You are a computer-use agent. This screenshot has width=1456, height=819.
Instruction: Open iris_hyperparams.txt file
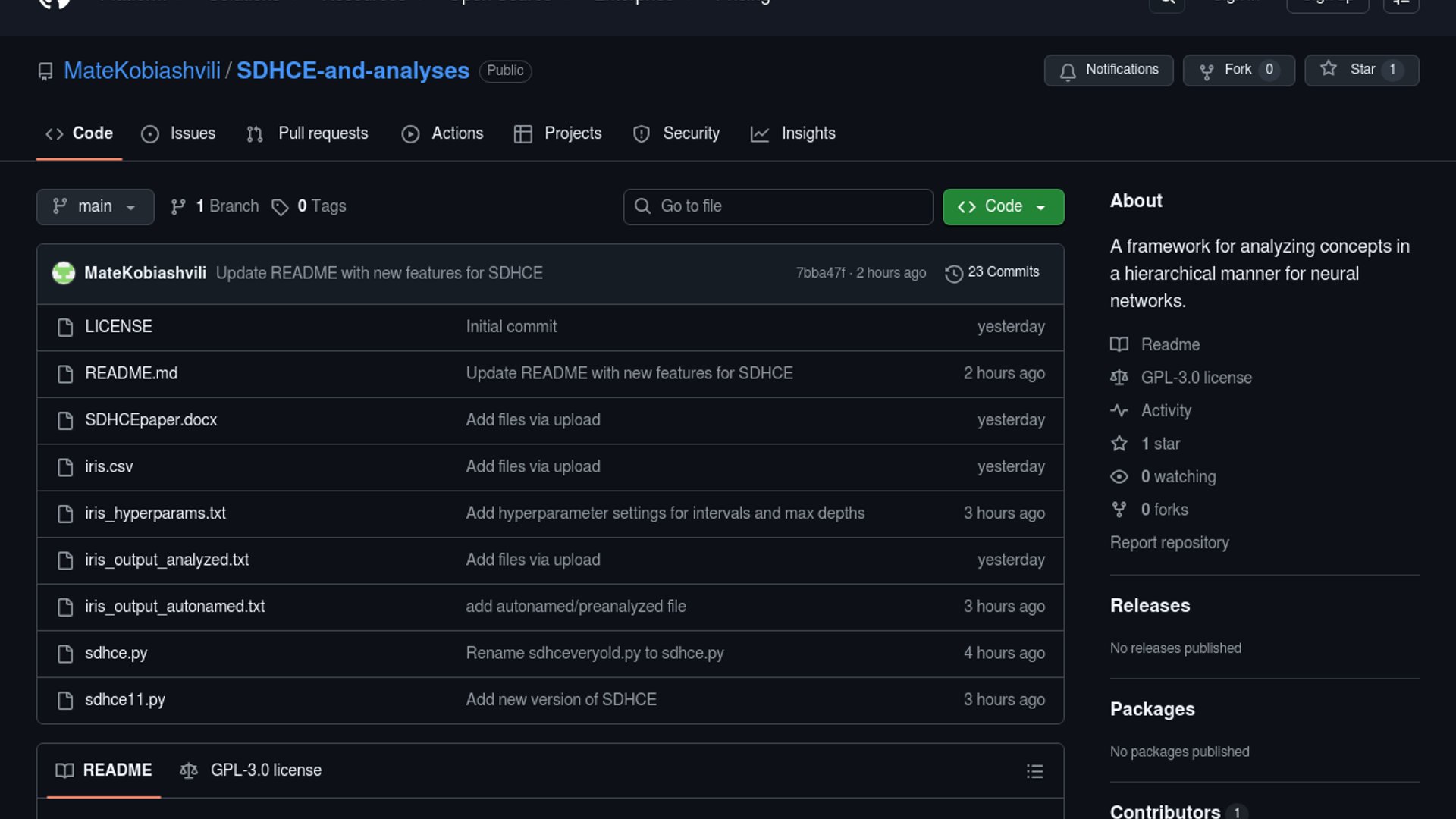pos(155,513)
